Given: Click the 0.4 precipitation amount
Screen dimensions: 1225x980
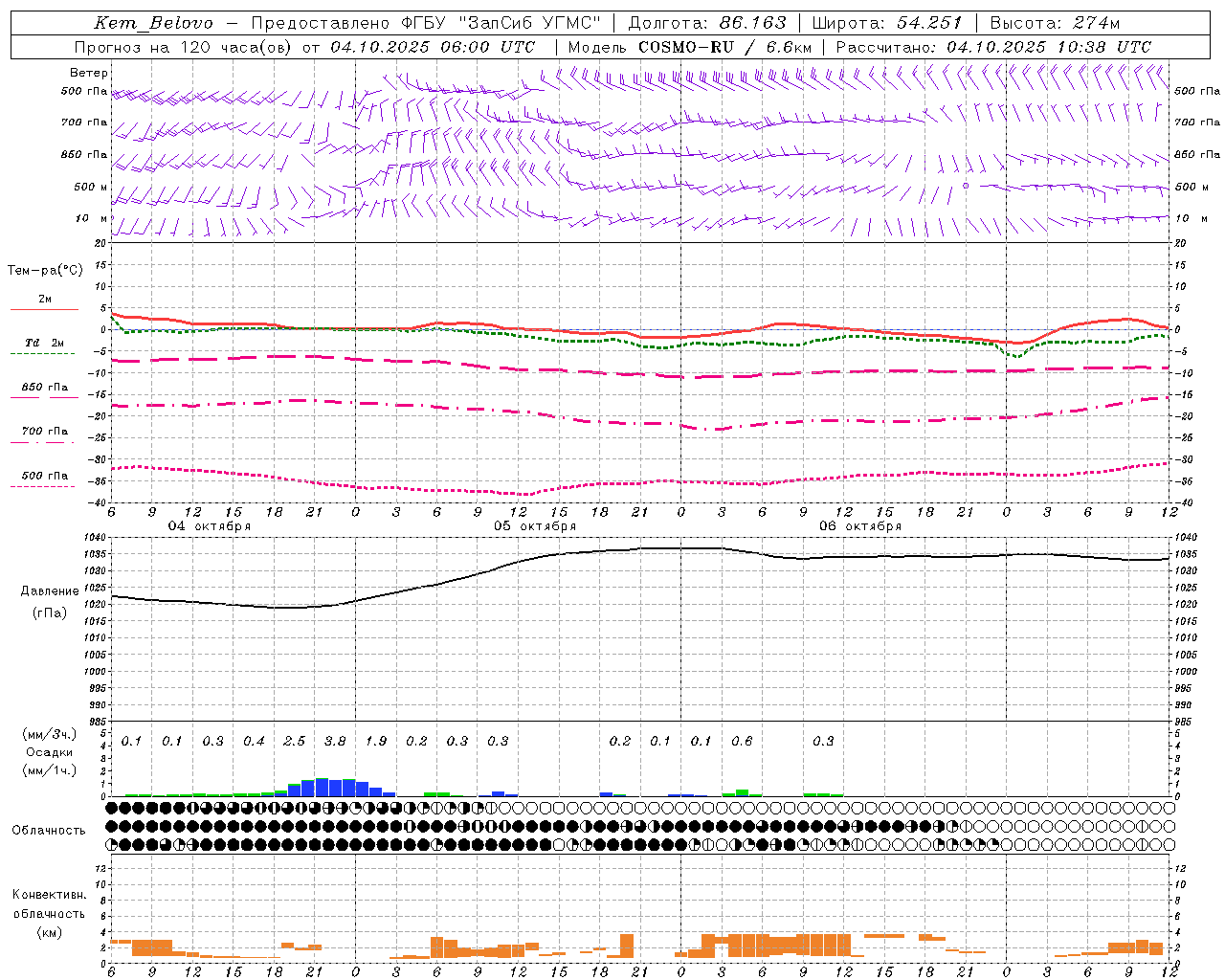Looking at the screenshot, I should pos(254,742).
